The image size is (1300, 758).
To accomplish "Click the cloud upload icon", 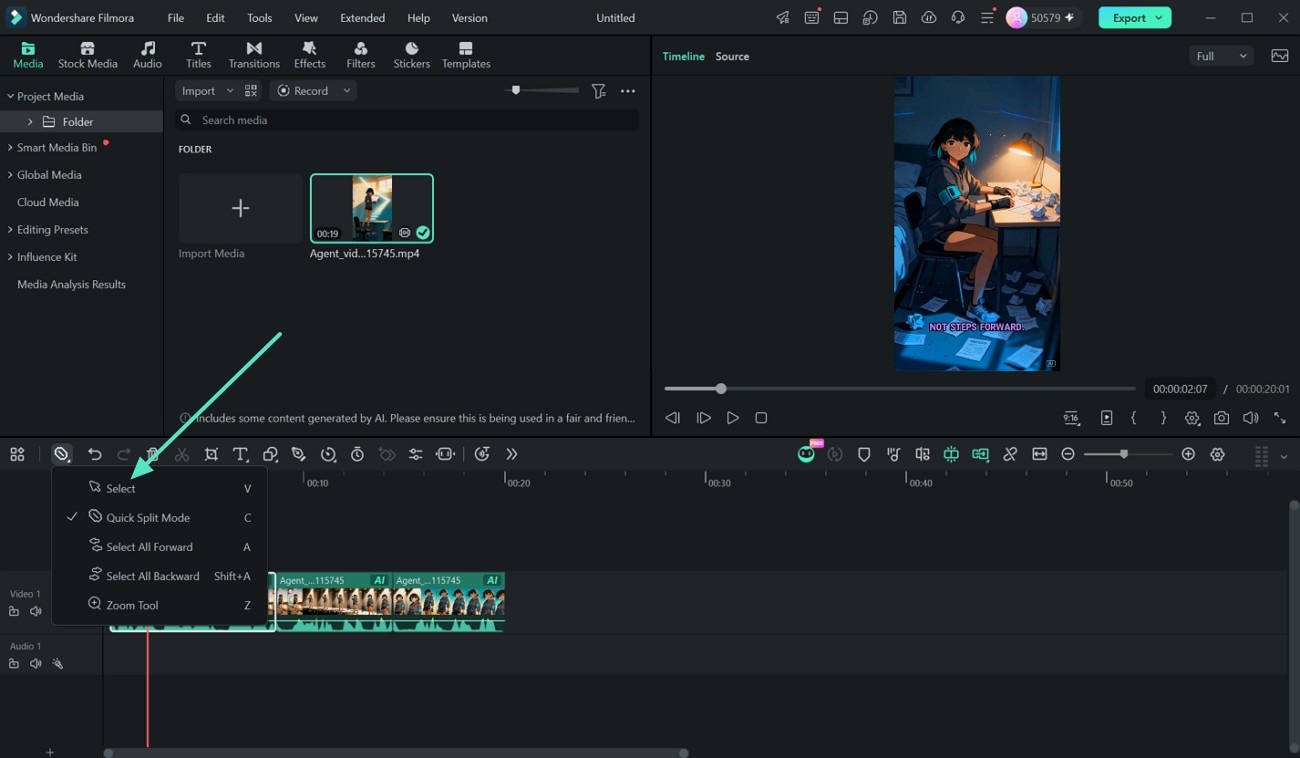I will [929, 18].
